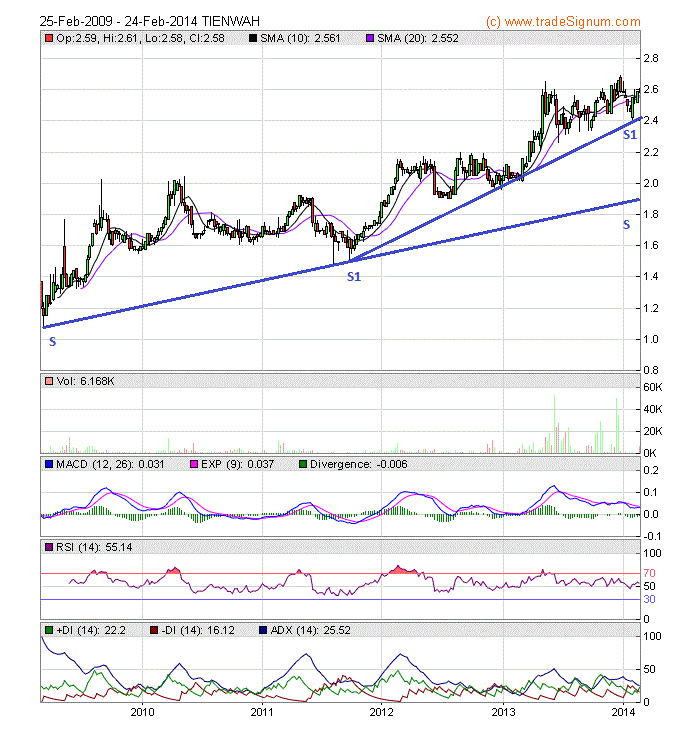
Task: Click the magenta EXP (9) legend swatch
Action: point(194,465)
